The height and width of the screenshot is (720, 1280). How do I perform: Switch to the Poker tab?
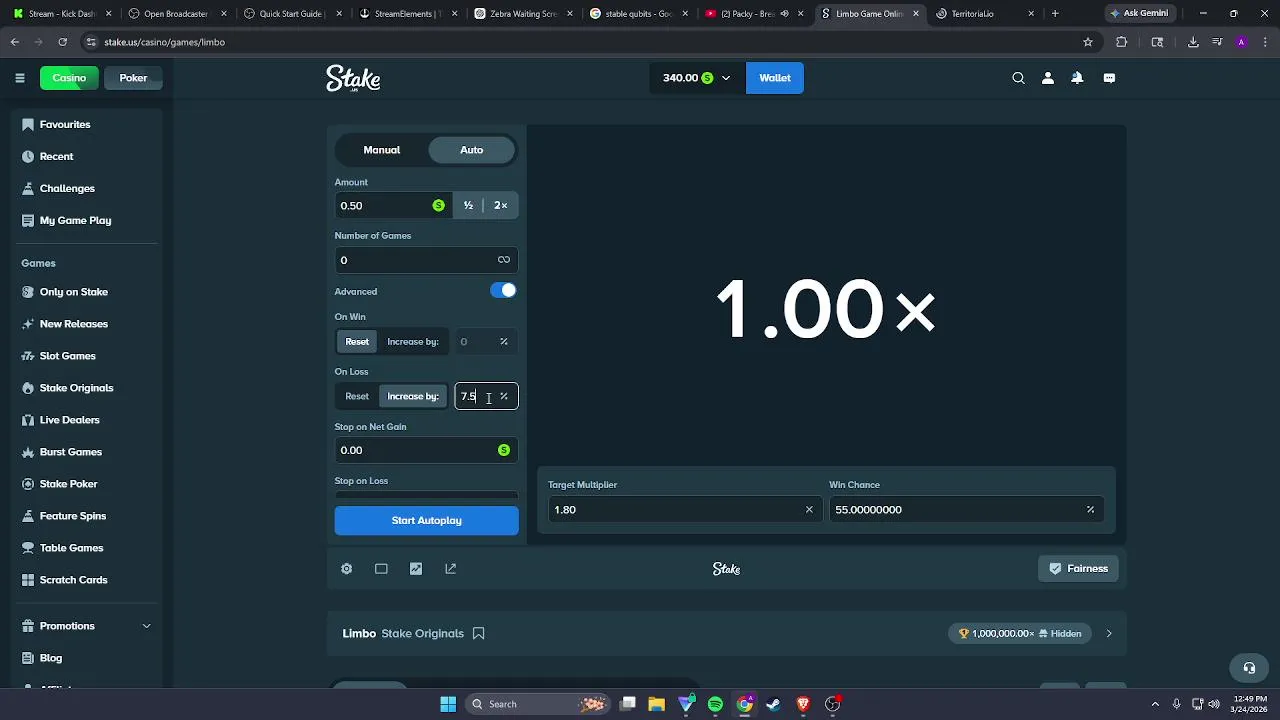pos(133,78)
